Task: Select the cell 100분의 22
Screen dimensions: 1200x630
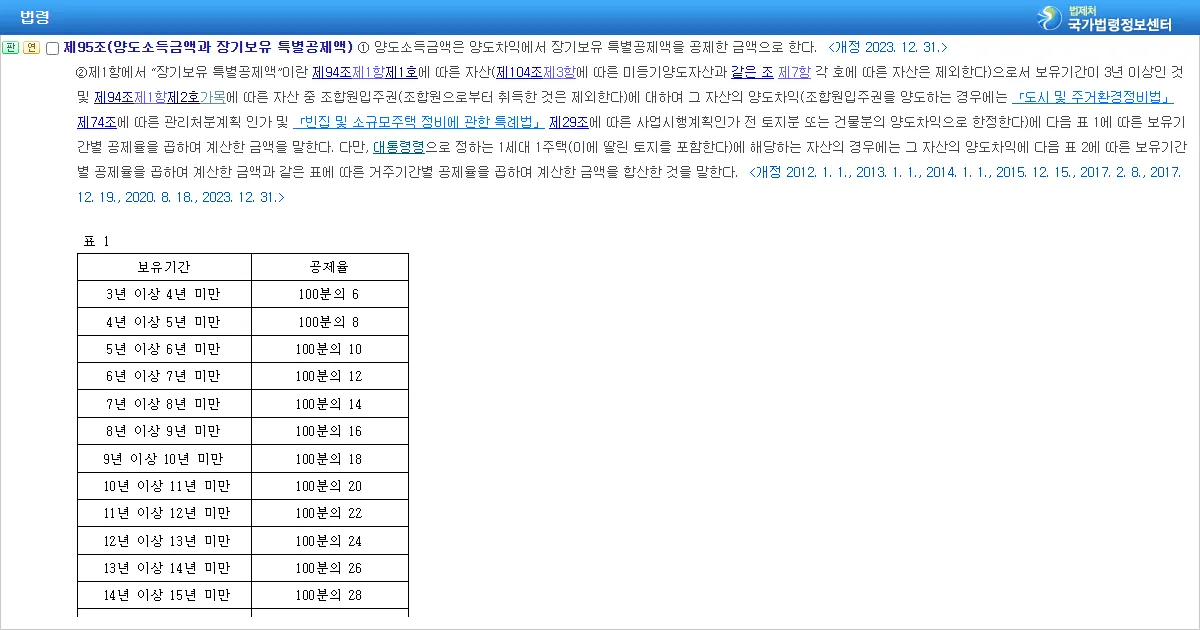Action: tap(329, 513)
